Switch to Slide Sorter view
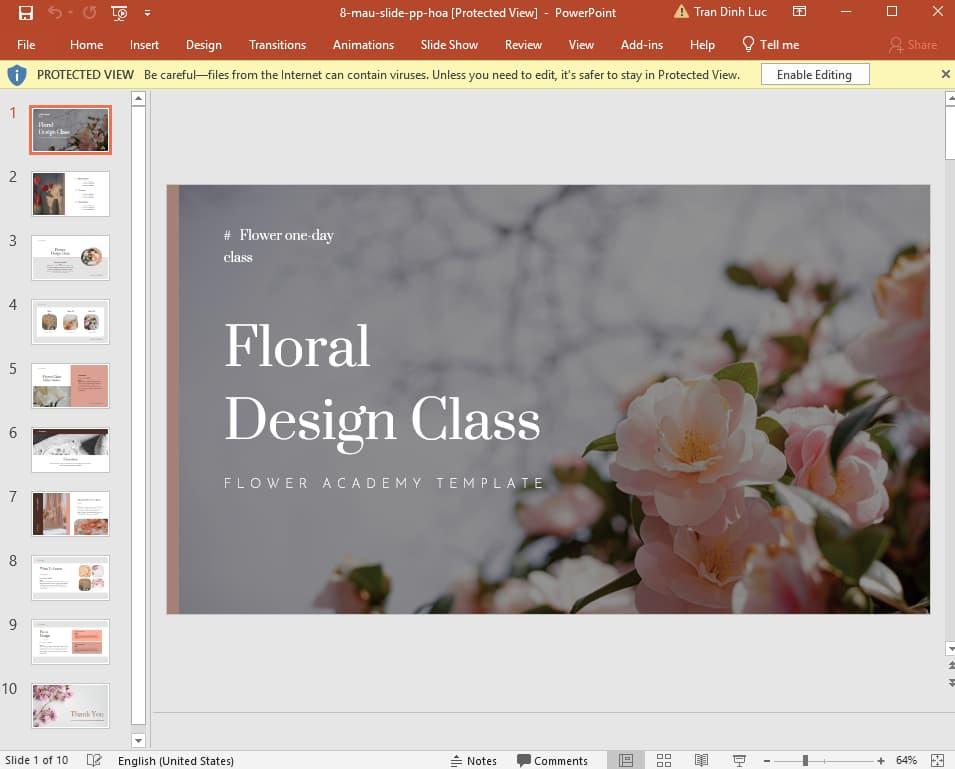The height and width of the screenshot is (769, 955). point(664,760)
